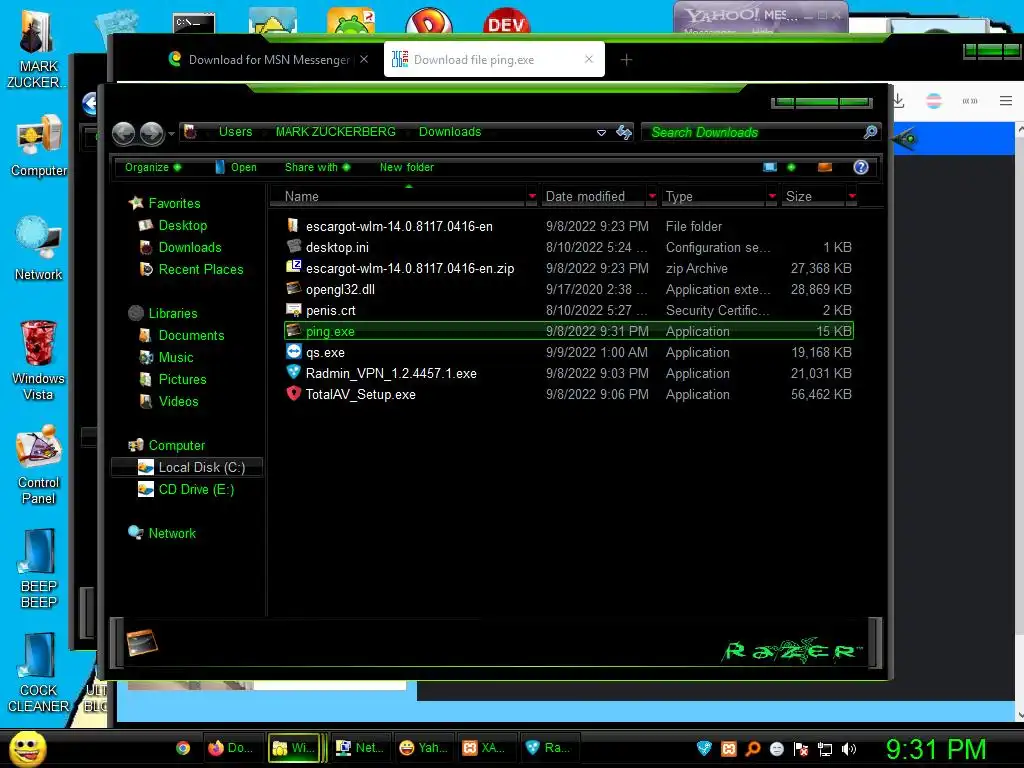The width and height of the screenshot is (1024, 768).
Task: Select opengl32.dll file
Action: pyautogui.click(x=340, y=289)
